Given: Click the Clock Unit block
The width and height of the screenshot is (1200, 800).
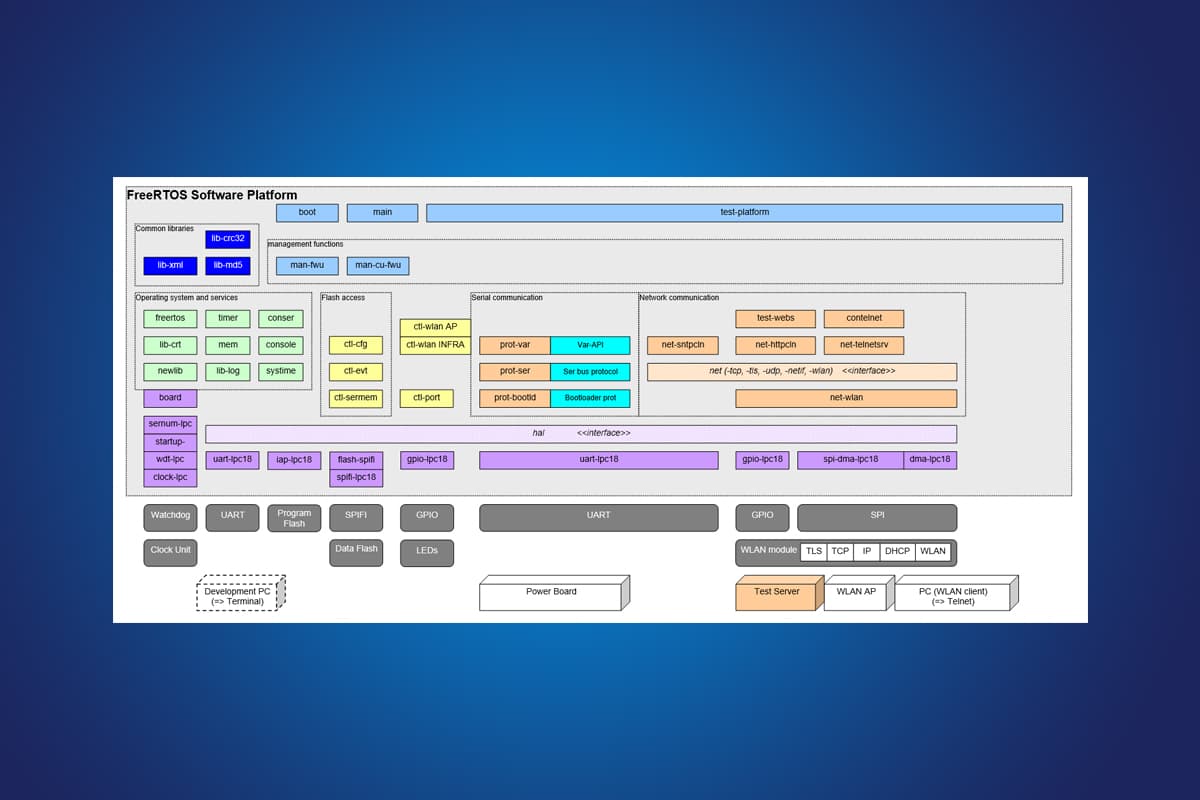Looking at the screenshot, I should tap(170, 553).
